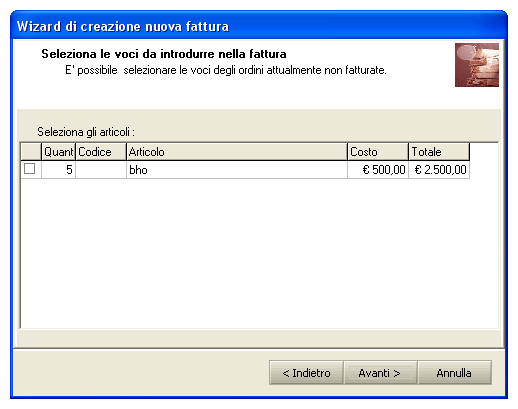The height and width of the screenshot is (409, 518).
Task: Click the Avanti > button
Action: tap(380, 373)
